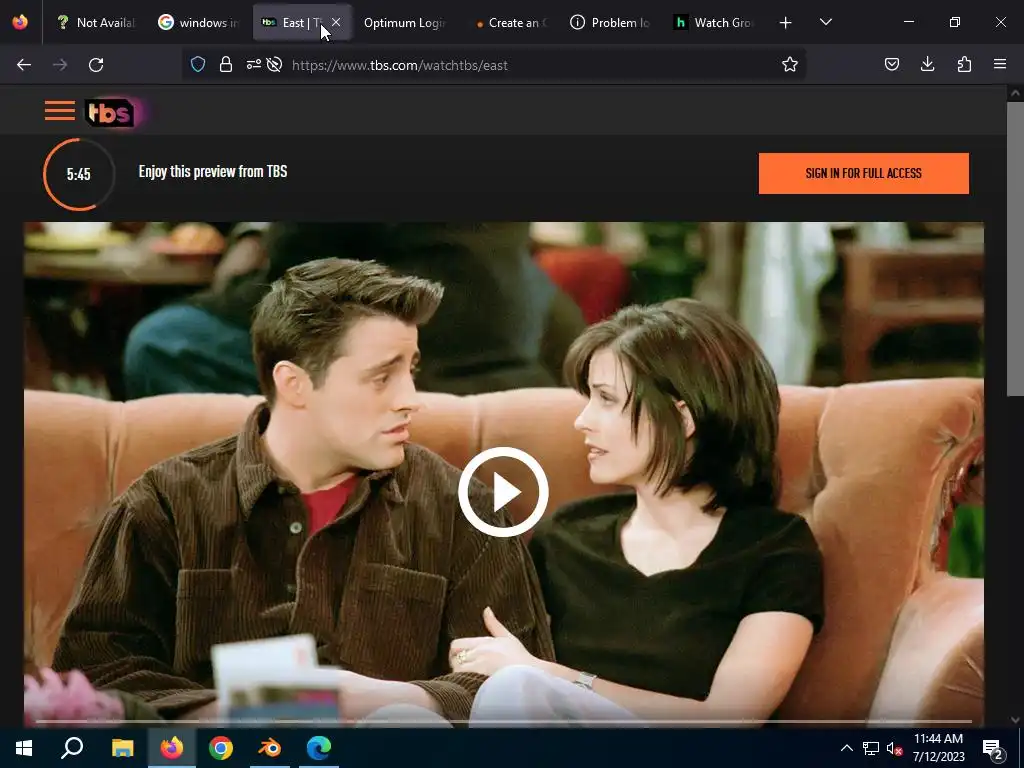Open Microsoft Edge from taskbar
The height and width of the screenshot is (768, 1024).
(x=319, y=748)
